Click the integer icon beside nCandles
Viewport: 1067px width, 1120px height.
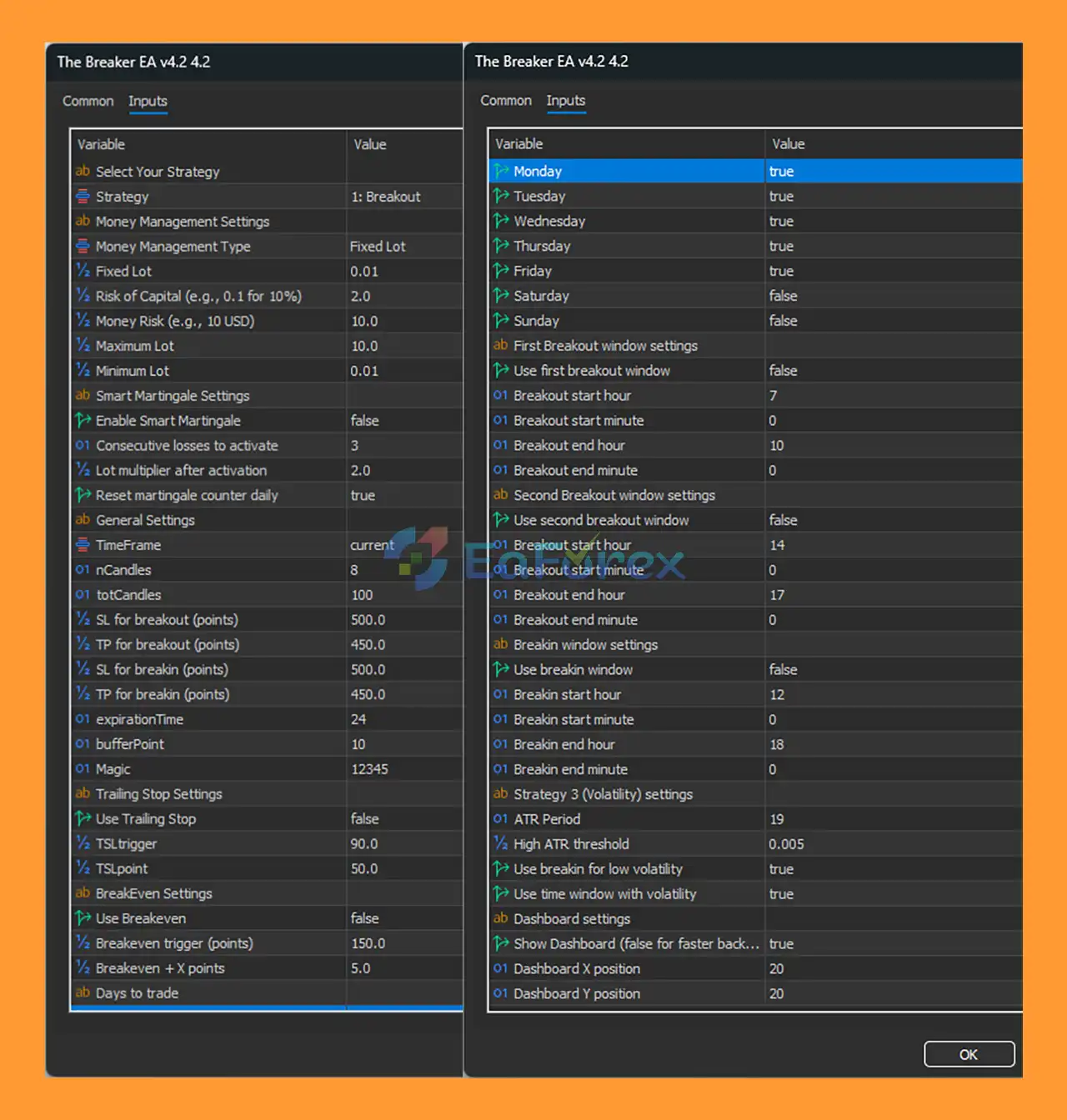83,570
